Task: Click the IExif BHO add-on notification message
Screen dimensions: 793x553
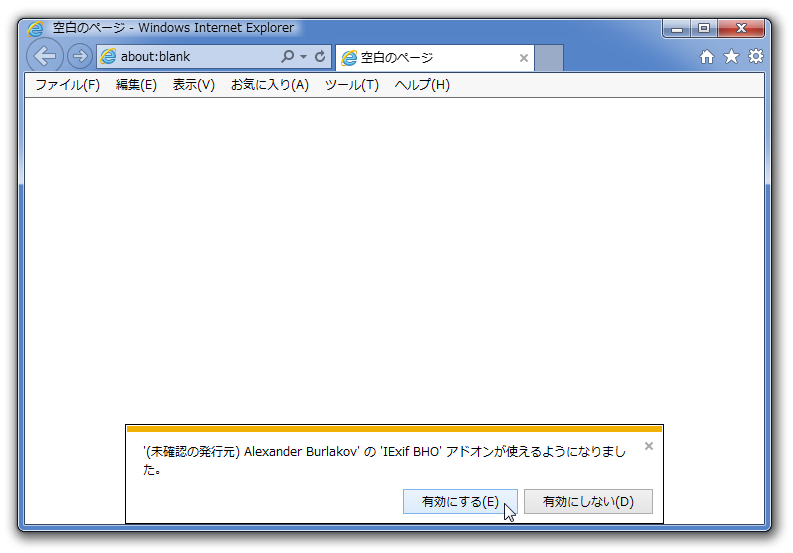Action: click(x=384, y=460)
